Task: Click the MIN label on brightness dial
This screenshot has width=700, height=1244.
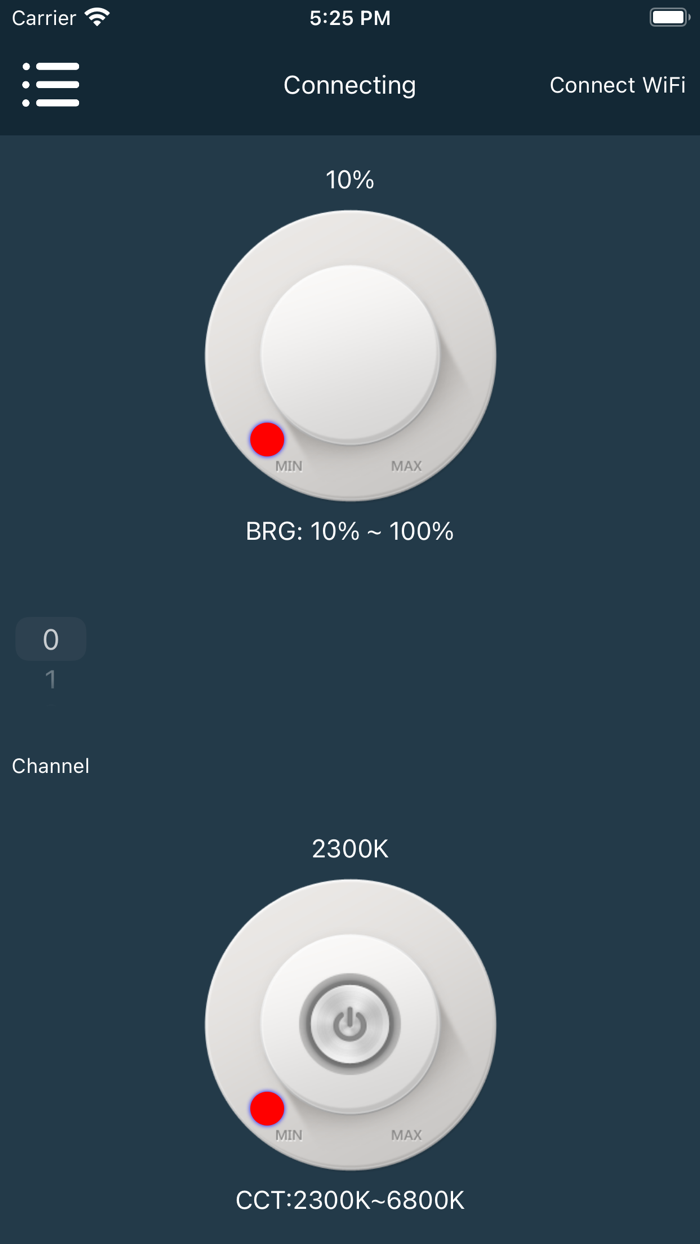Action: pos(289,466)
